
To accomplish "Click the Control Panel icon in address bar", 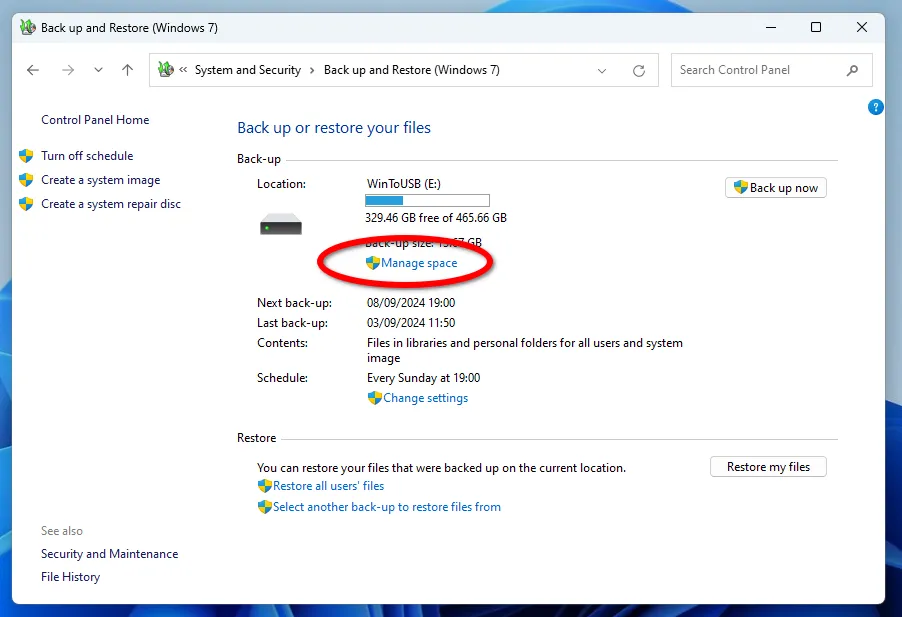I will [166, 70].
